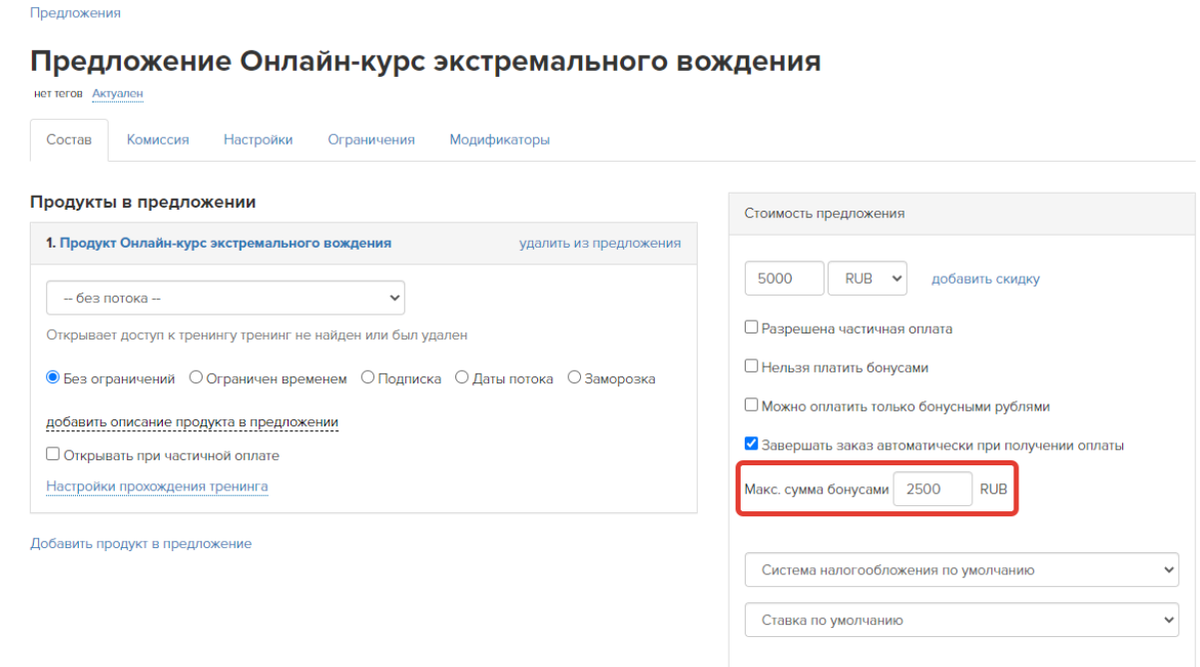The height and width of the screenshot is (667, 1200).
Task: Expand Ставка по умолчанию dropdown
Action: [962, 620]
